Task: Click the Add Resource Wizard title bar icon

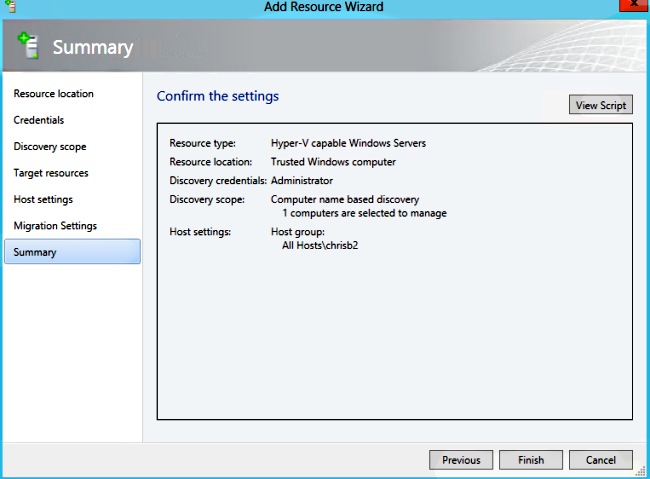Action: pos(11,6)
